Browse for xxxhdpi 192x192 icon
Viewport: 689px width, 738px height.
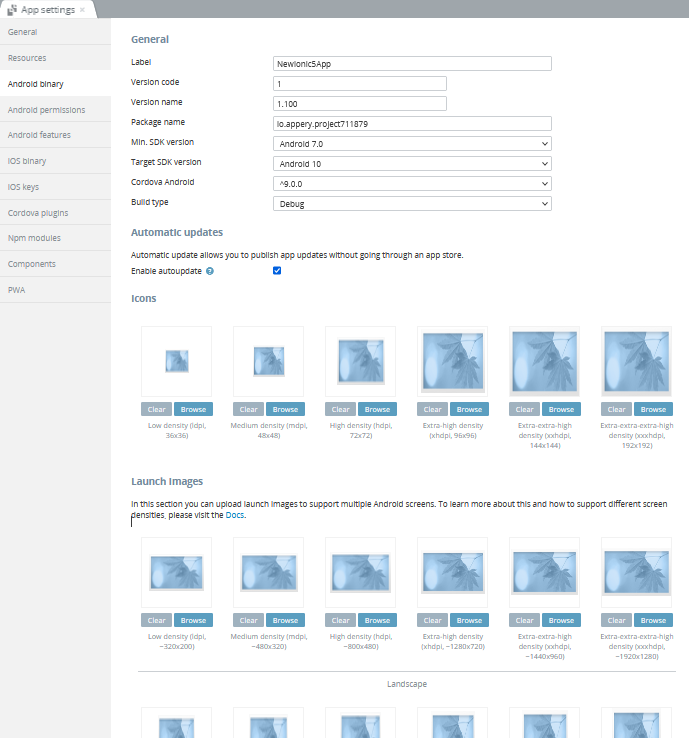pyautogui.click(x=653, y=409)
